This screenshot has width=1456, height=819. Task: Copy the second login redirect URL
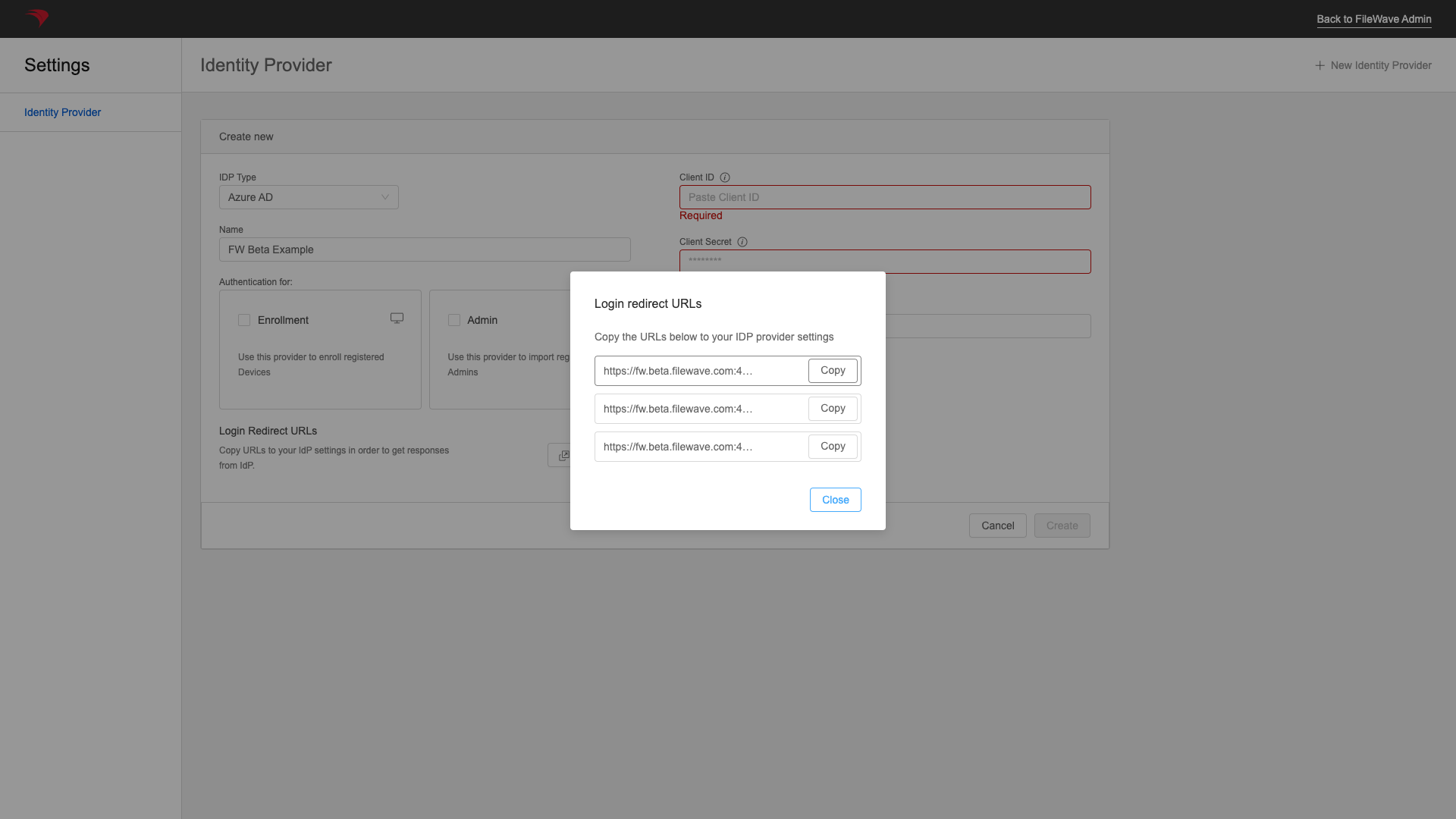tap(832, 408)
